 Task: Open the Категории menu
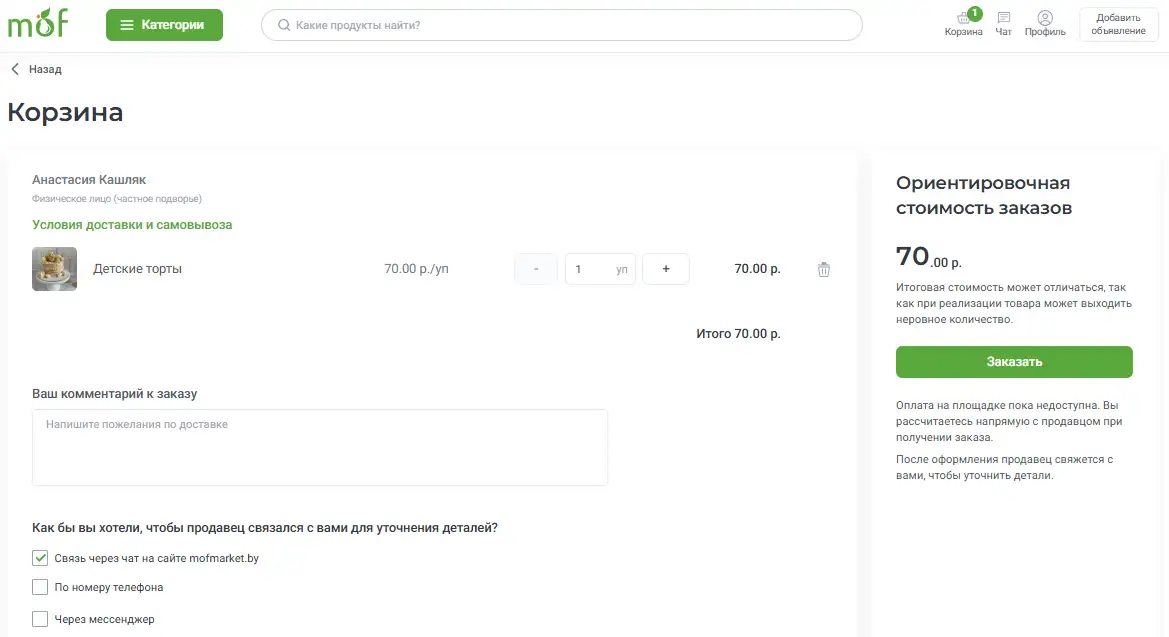pos(164,25)
